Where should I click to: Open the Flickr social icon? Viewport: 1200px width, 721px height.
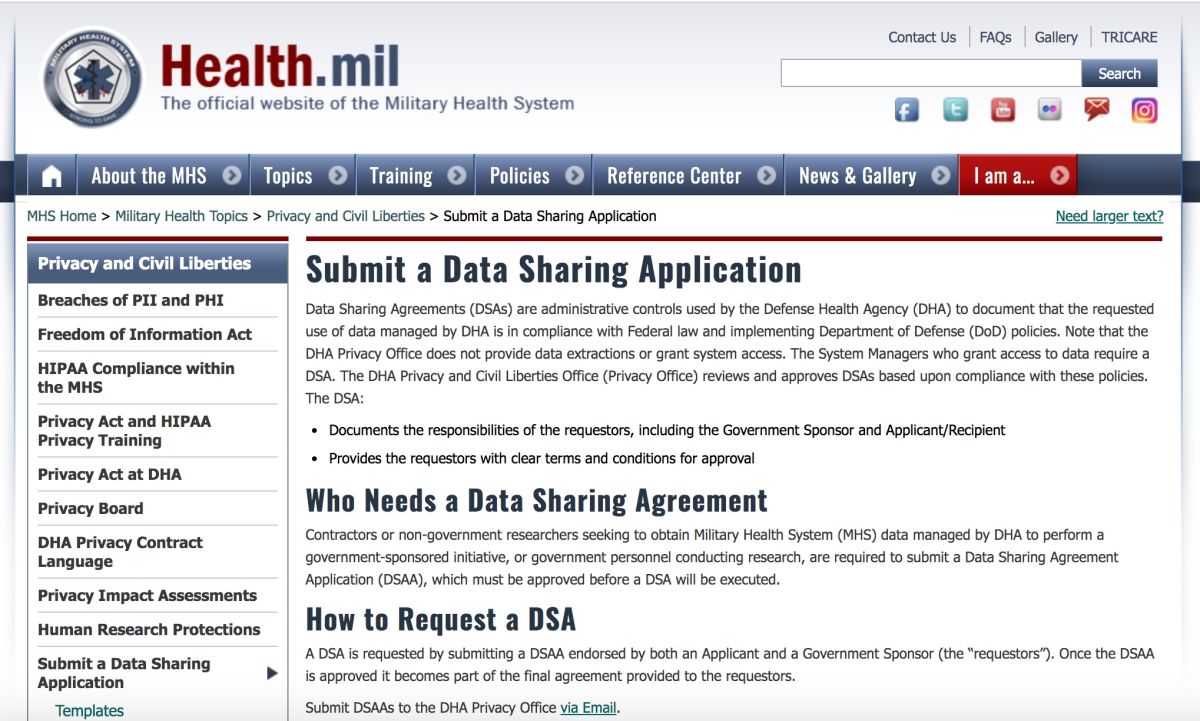[1049, 110]
